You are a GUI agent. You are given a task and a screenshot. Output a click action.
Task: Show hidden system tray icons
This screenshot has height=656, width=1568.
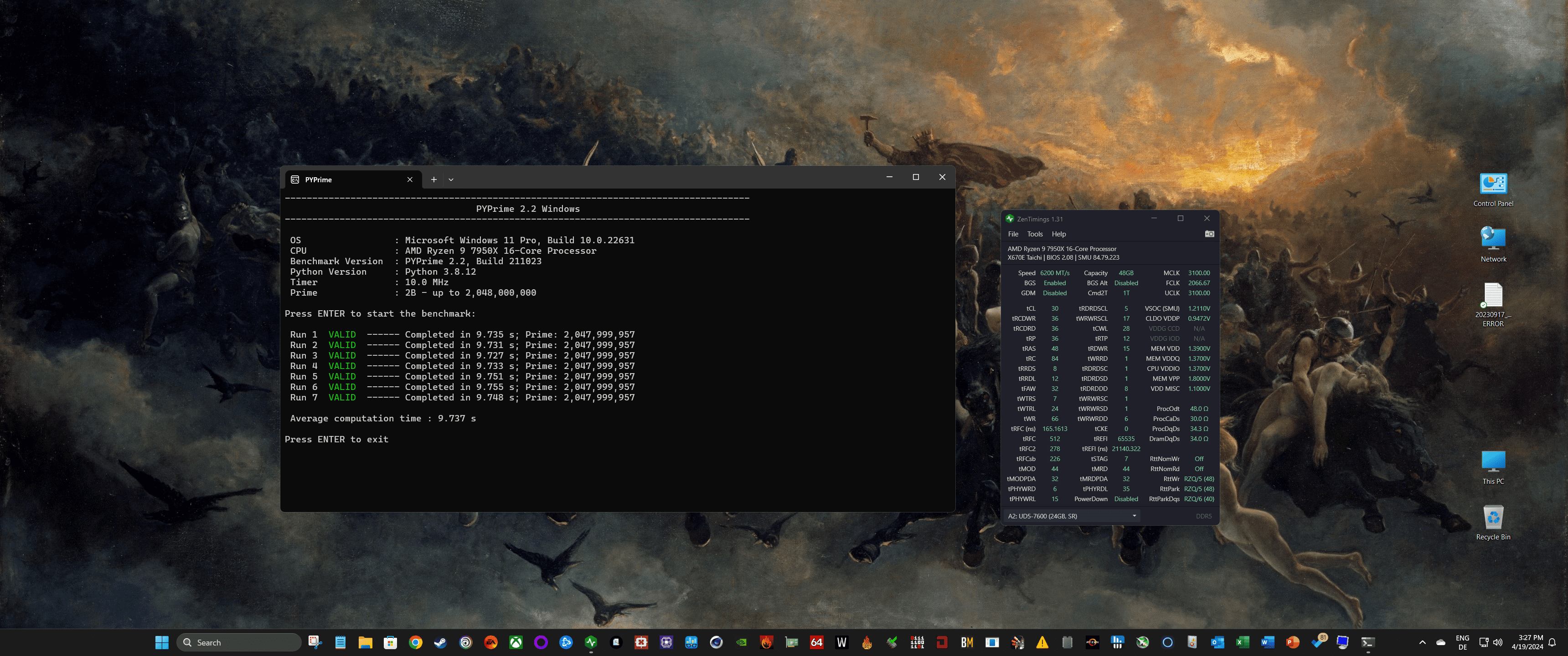(x=1422, y=642)
